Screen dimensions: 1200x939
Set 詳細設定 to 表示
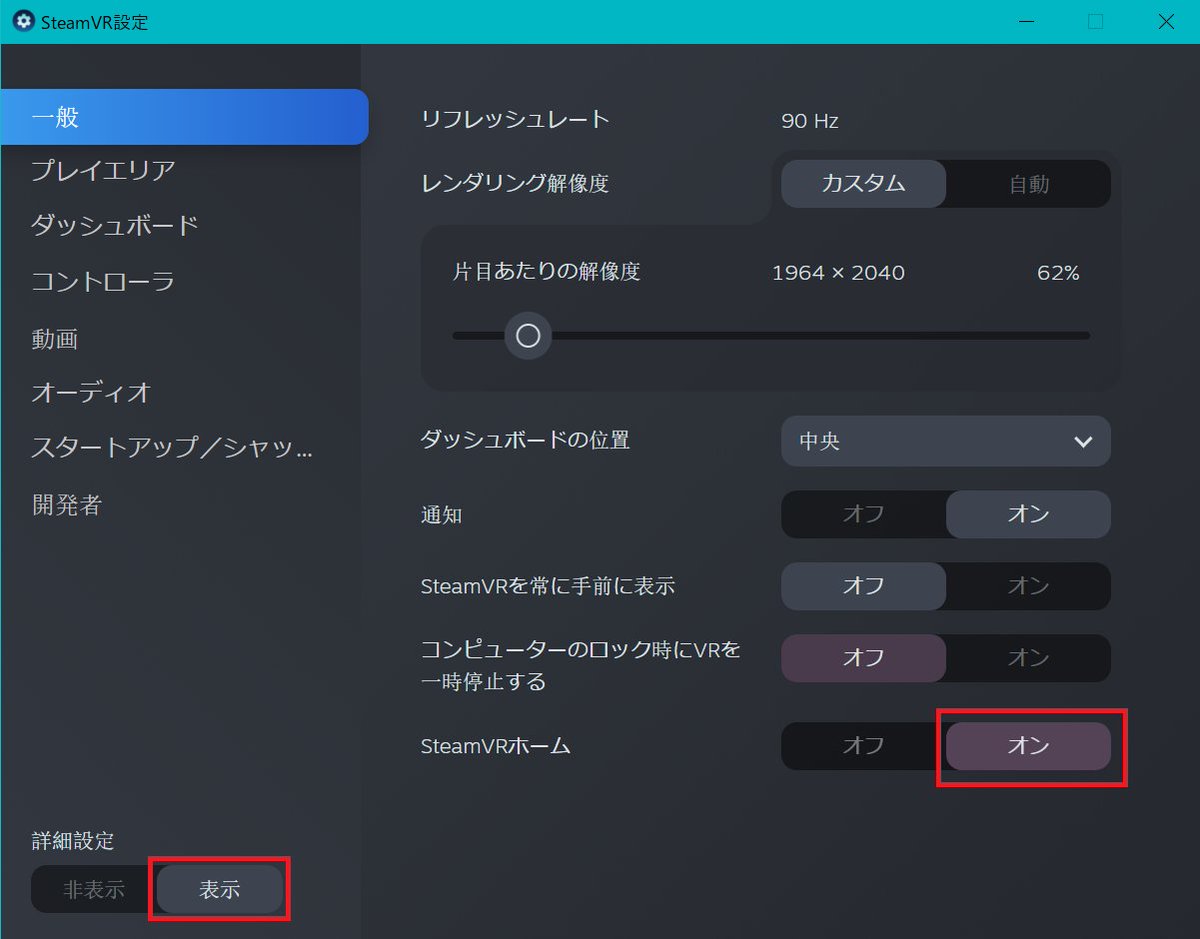[x=220, y=889]
